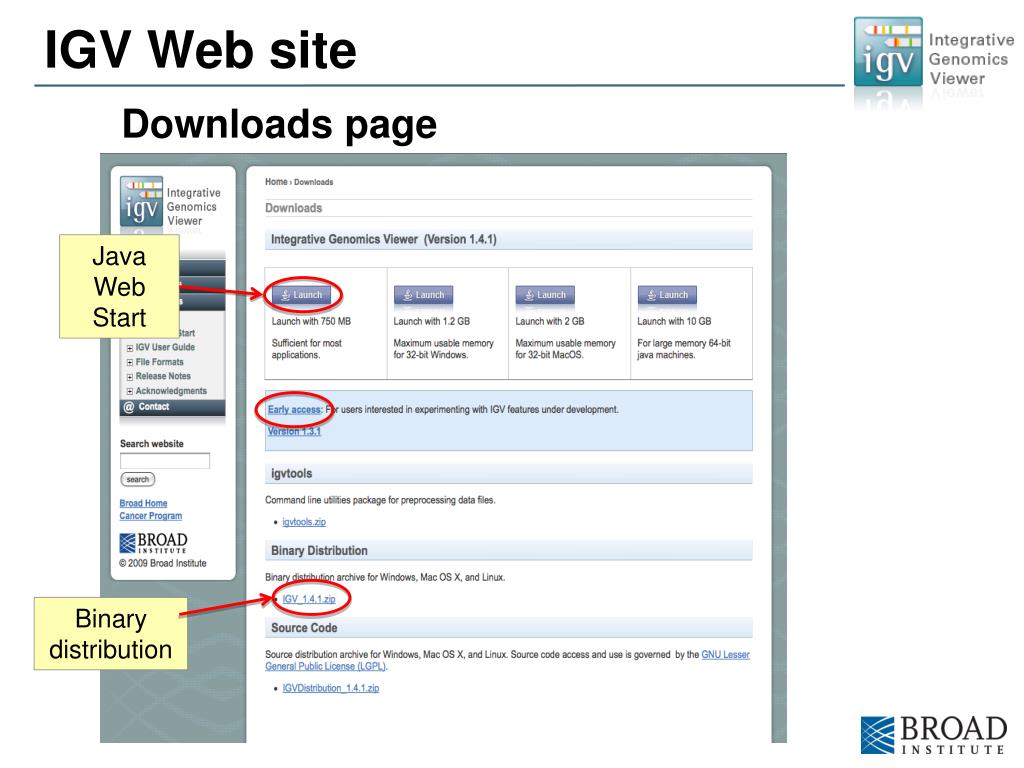Expand the IGV User Guide tree item
The image size is (1024, 768).
pos(129,348)
